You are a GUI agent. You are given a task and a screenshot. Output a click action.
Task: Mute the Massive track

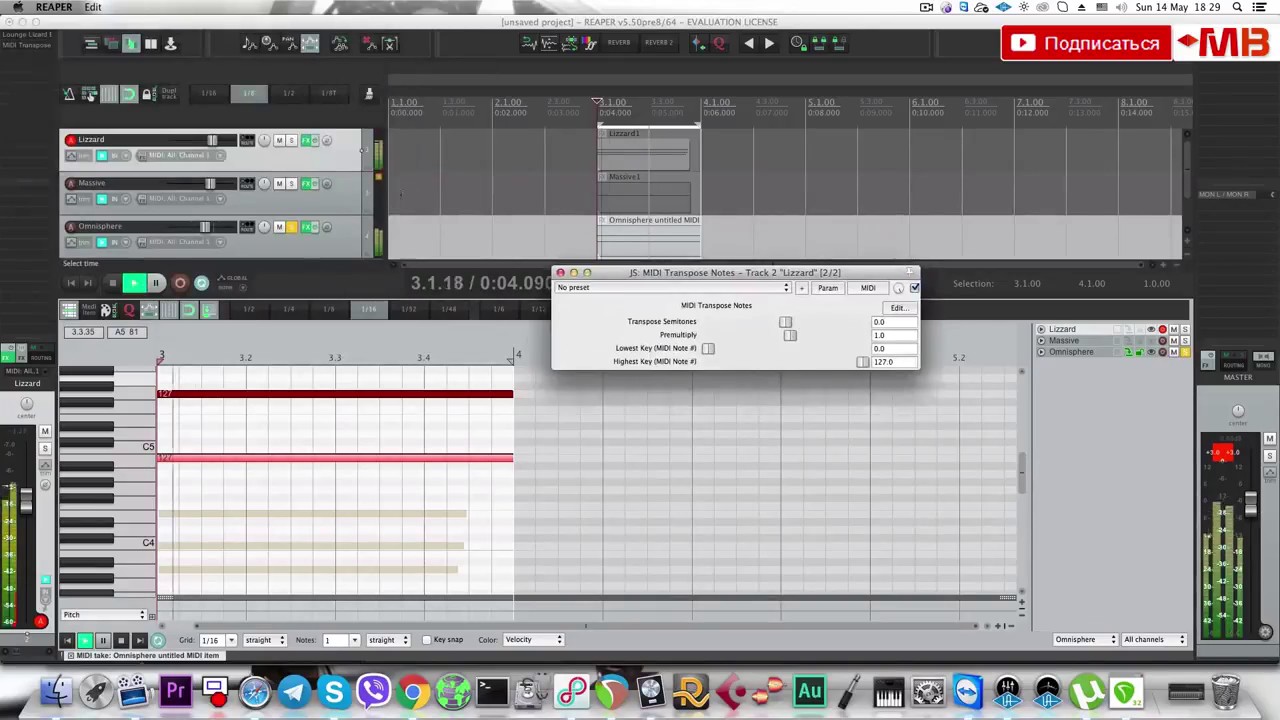279,184
